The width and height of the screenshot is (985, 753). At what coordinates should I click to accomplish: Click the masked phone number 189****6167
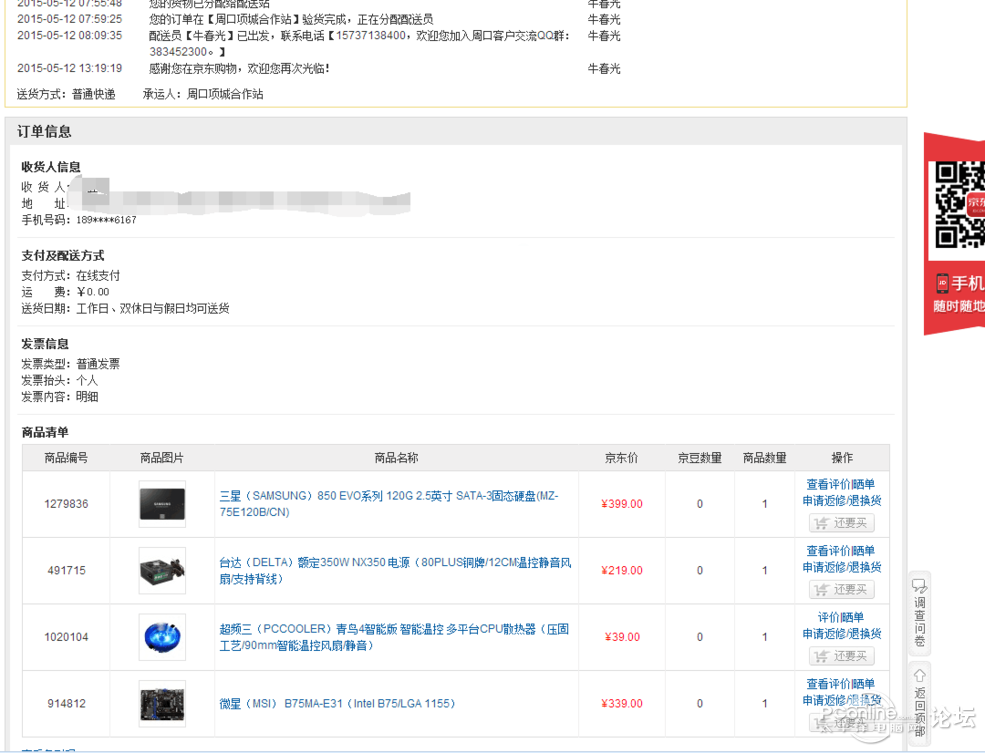click(106, 220)
